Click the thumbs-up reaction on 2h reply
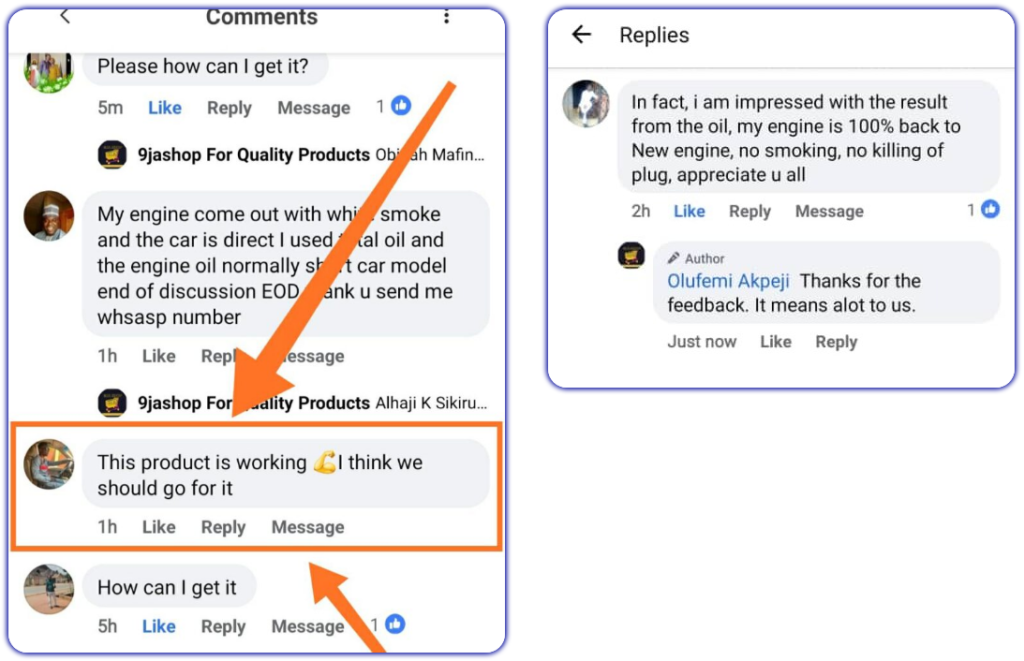The width and height of the screenshot is (1024, 661). click(x=991, y=209)
